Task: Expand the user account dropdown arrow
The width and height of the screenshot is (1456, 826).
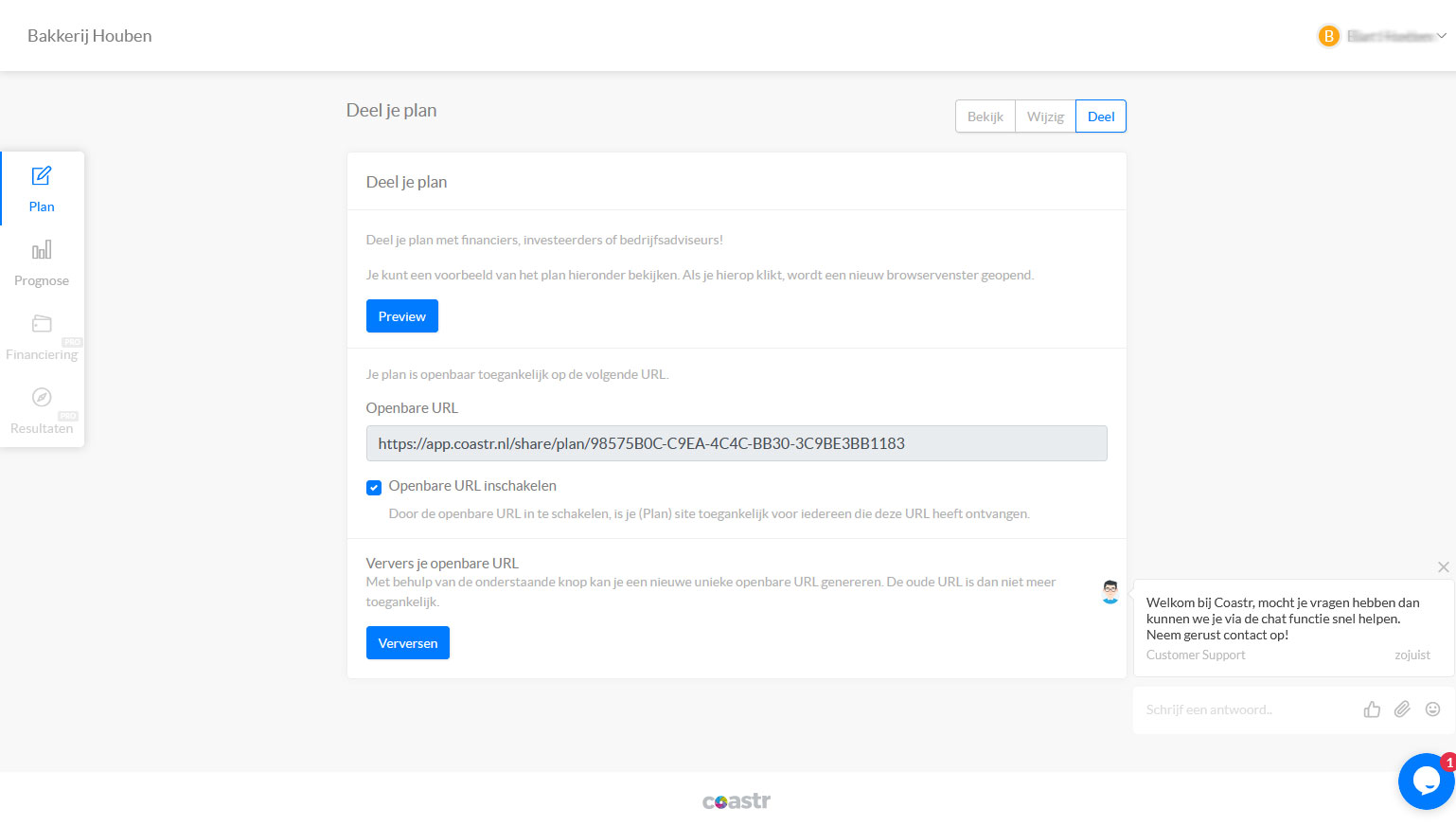Action: click(1442, 36)
